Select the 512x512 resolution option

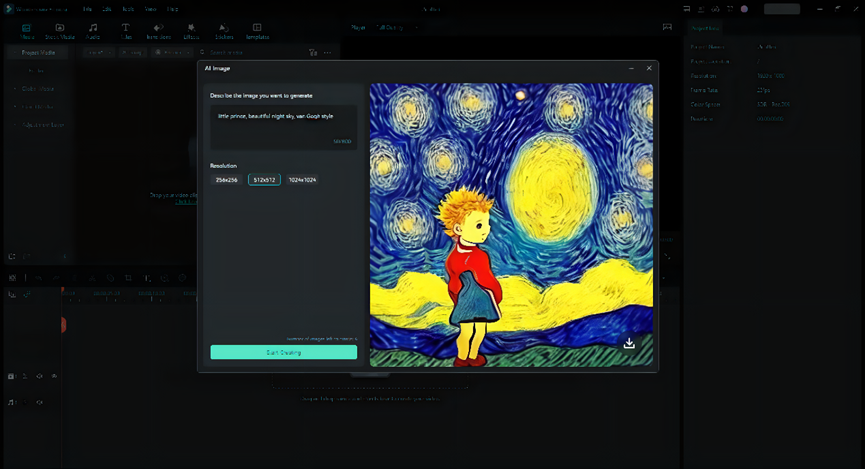click(264, 180)
